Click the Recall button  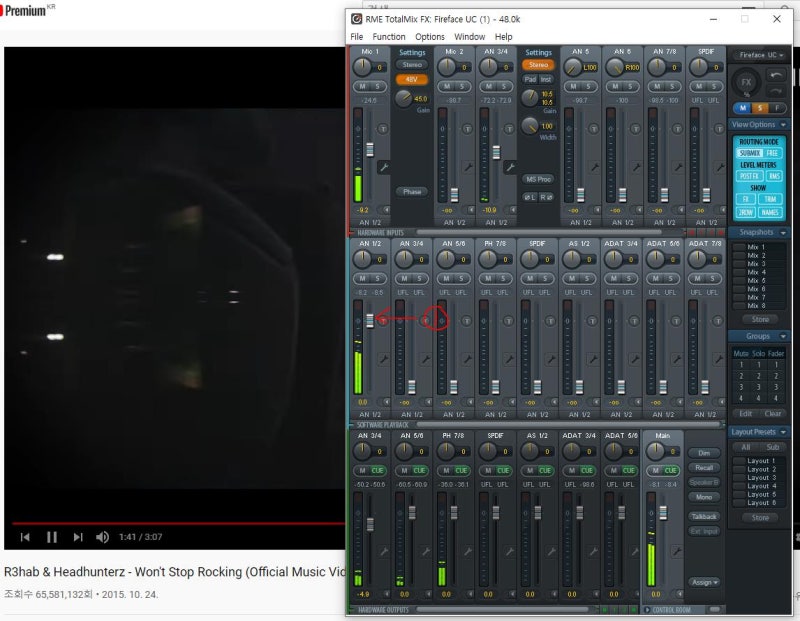(x=704, y=467)
